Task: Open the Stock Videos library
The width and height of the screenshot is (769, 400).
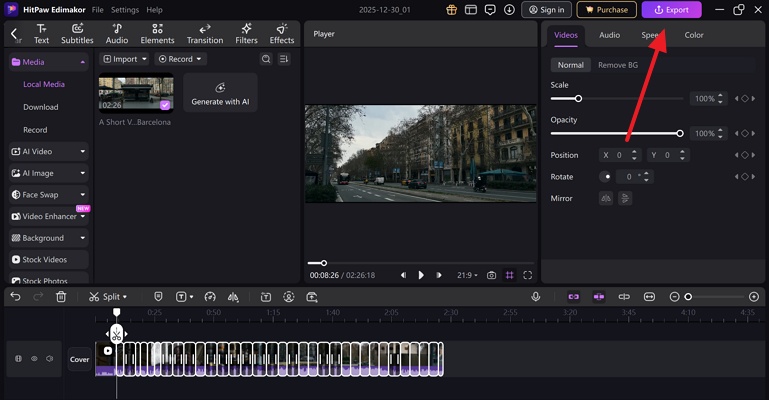Action: [49, 259]
